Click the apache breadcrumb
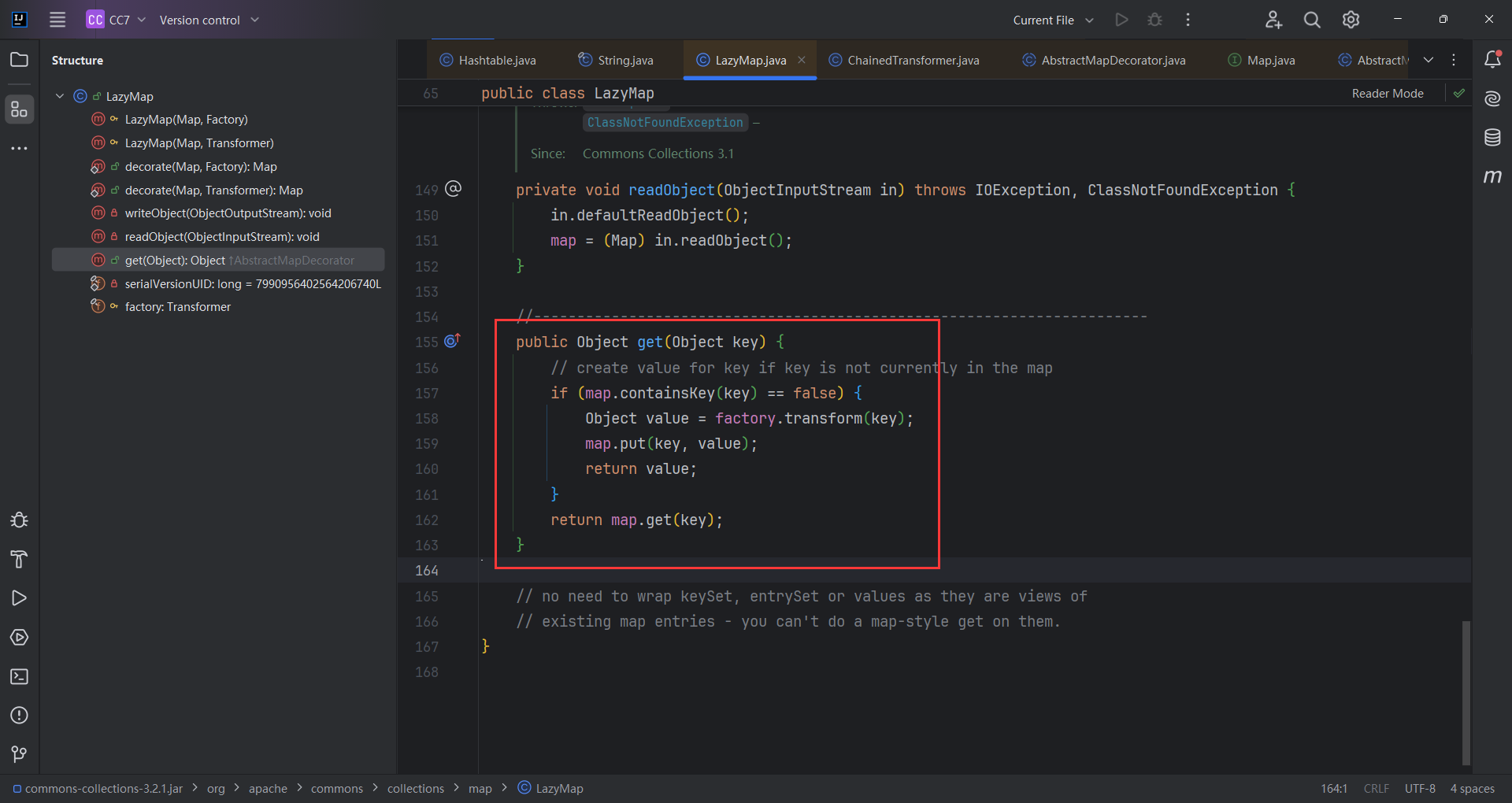 pyautogui.click(x=268, y=788)
